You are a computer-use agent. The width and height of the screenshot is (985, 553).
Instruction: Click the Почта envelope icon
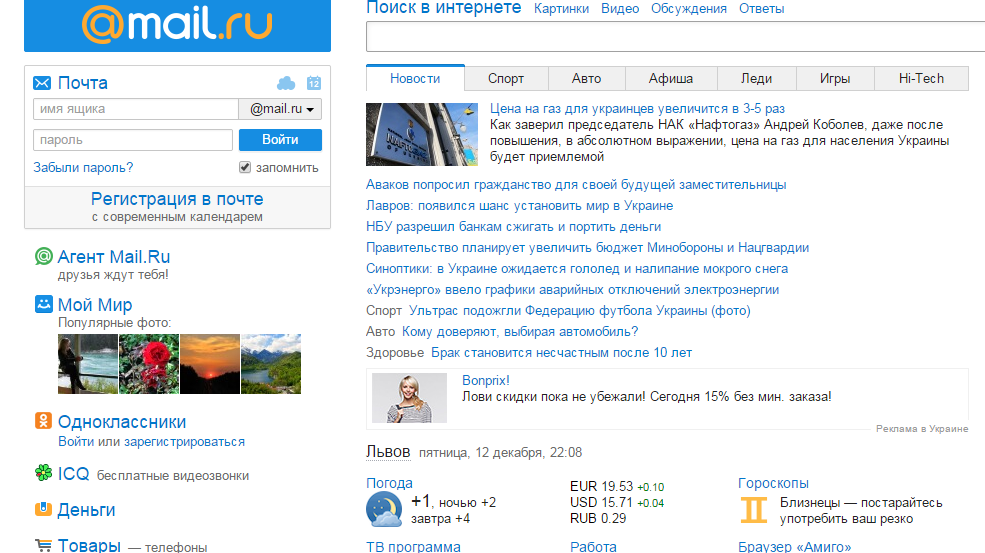pyautogui.click(x=42, y=83)
